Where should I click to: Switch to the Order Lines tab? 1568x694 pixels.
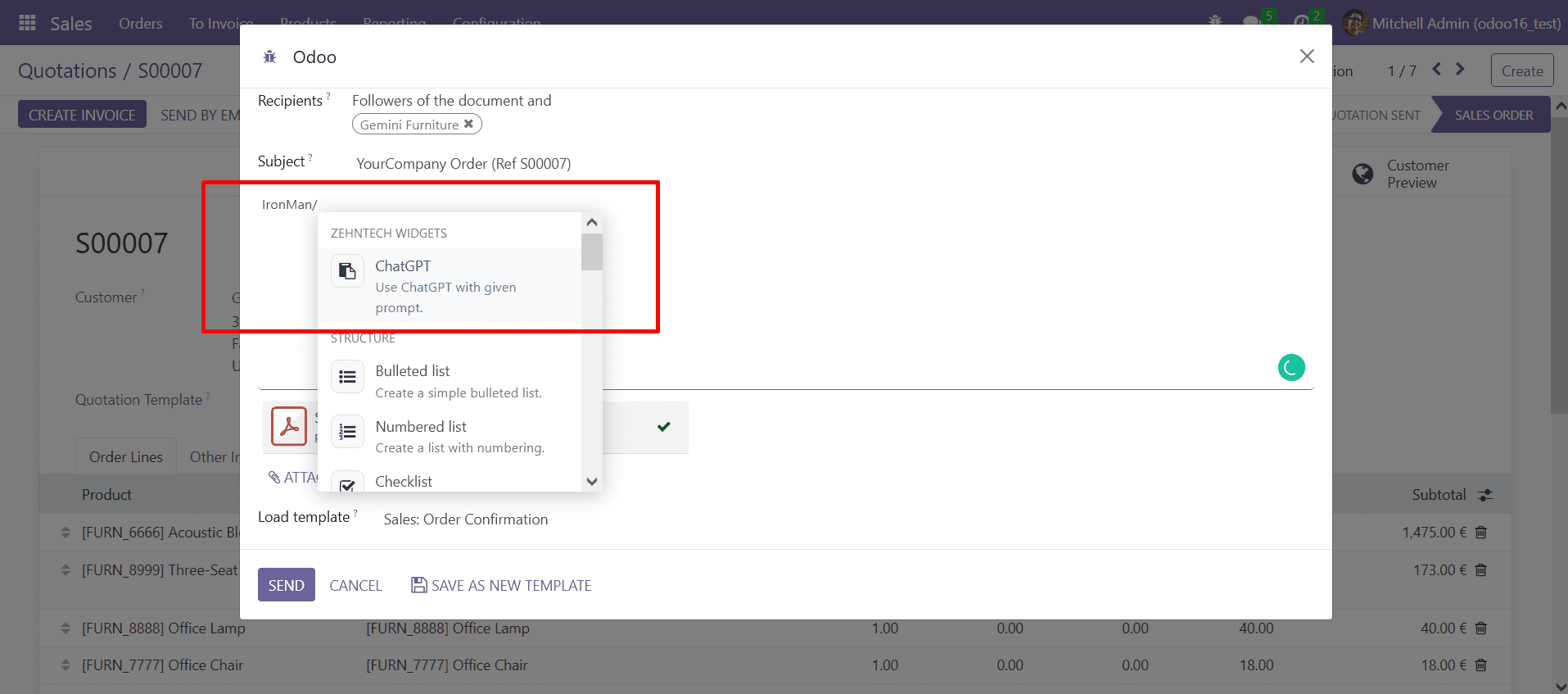tap(126, 457)
